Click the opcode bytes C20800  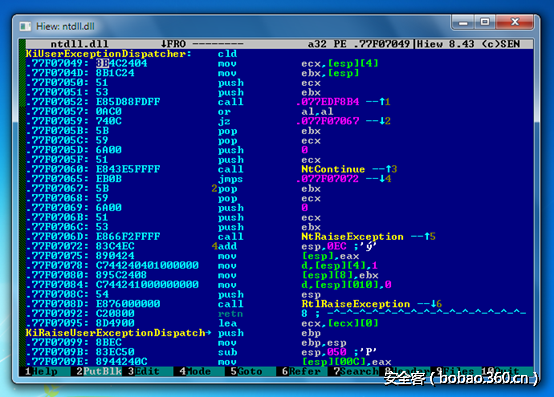pos(115,314)
